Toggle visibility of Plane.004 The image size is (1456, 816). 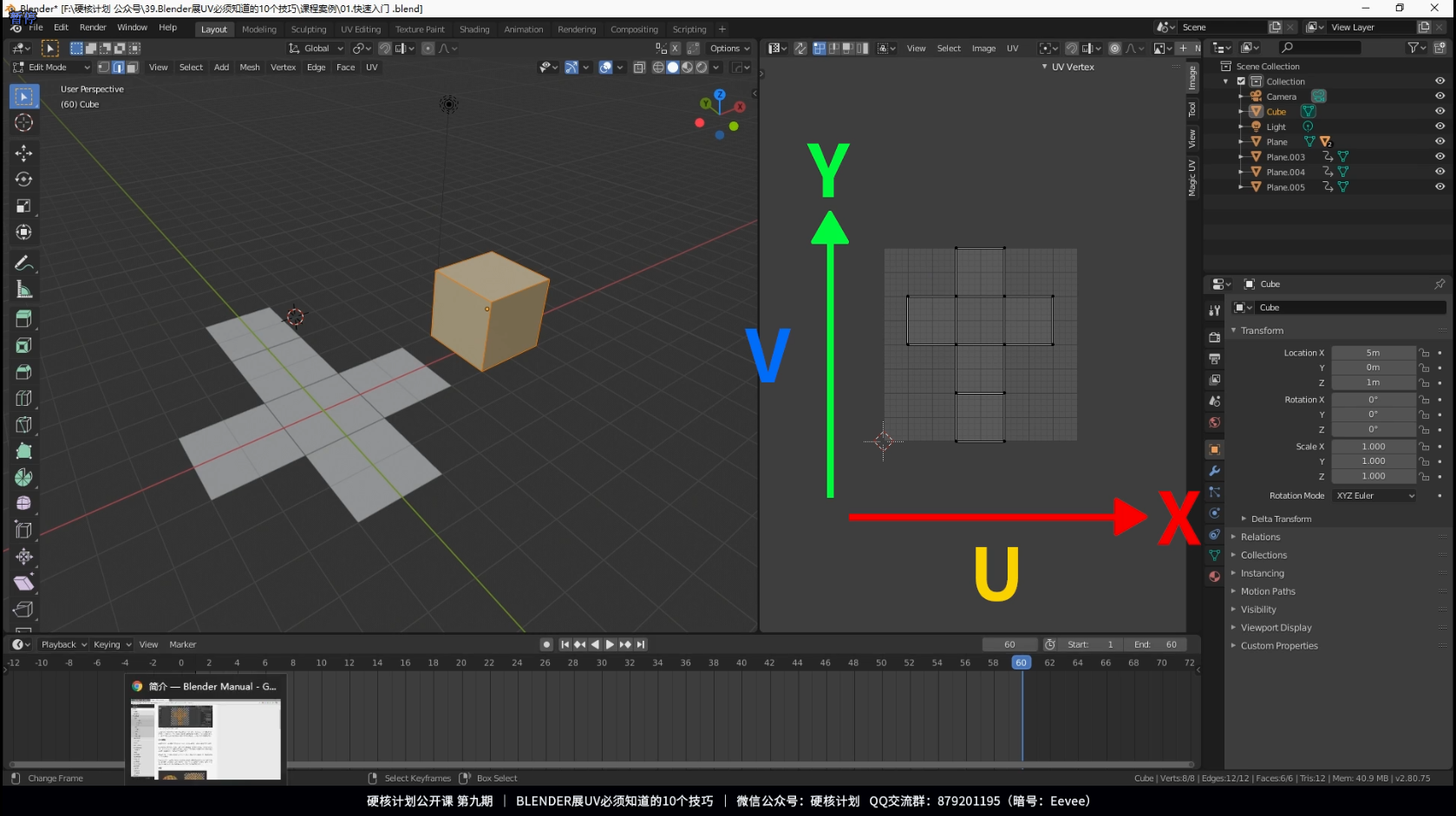click(x=1440, y=172)
